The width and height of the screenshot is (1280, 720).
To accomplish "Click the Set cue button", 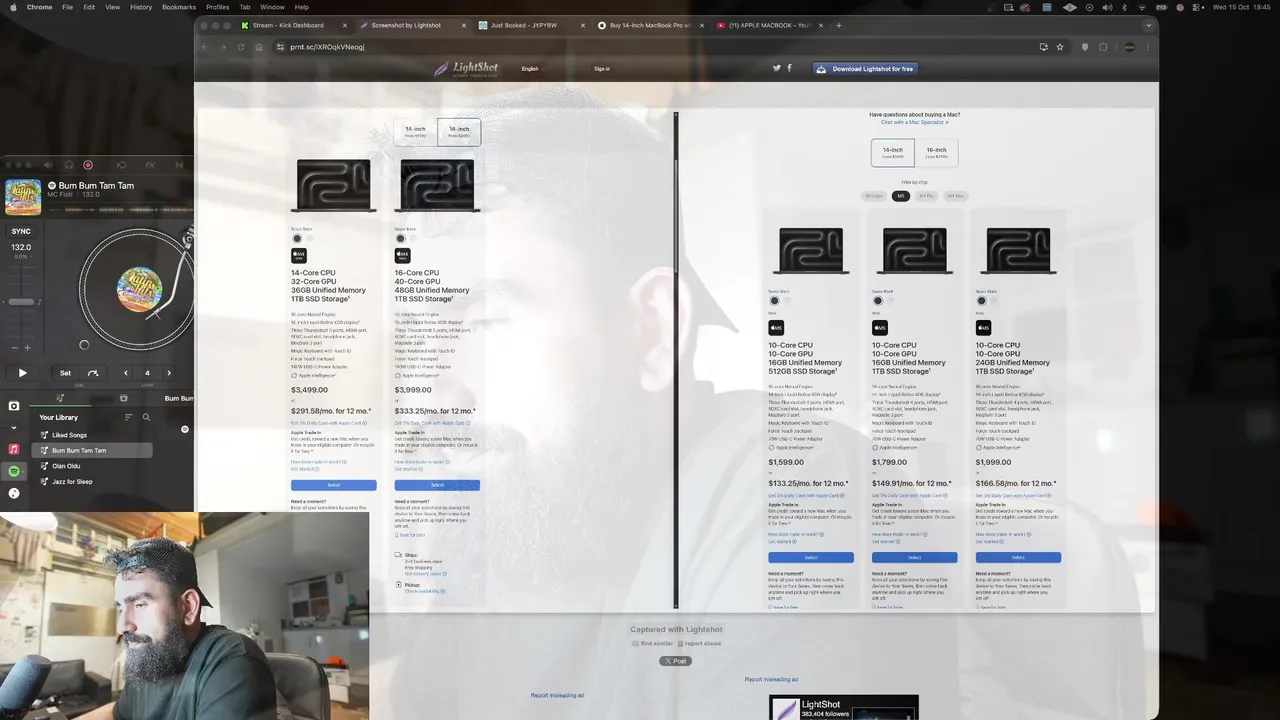I will [65, 373].
